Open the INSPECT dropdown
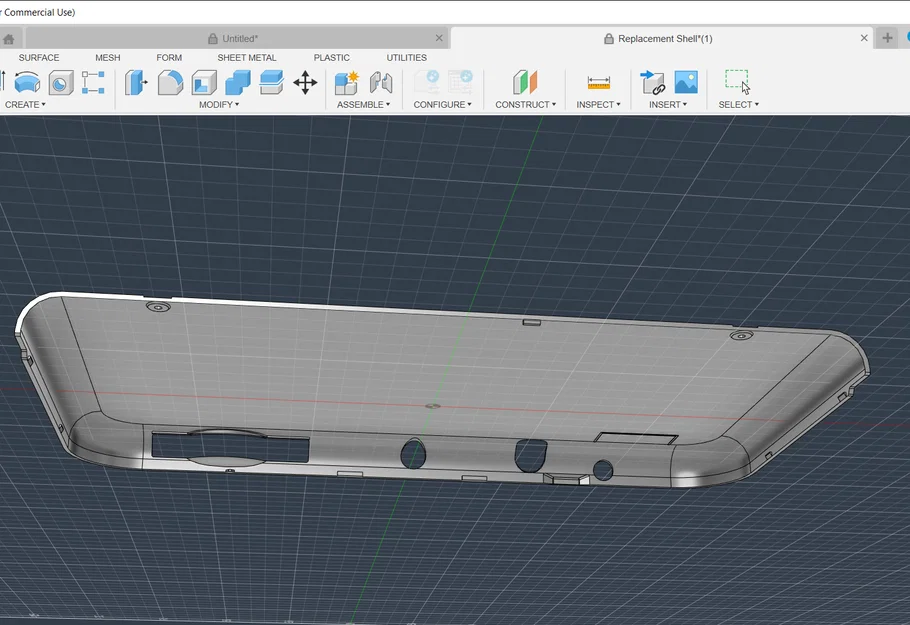The image size is (910, 625). [598, 104]
